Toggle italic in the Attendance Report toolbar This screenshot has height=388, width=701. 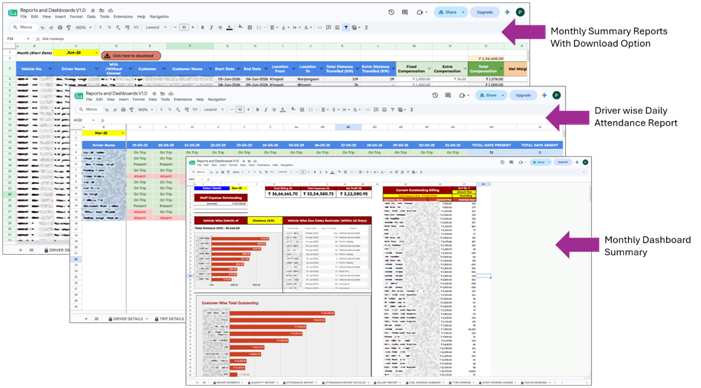point(266,110)
